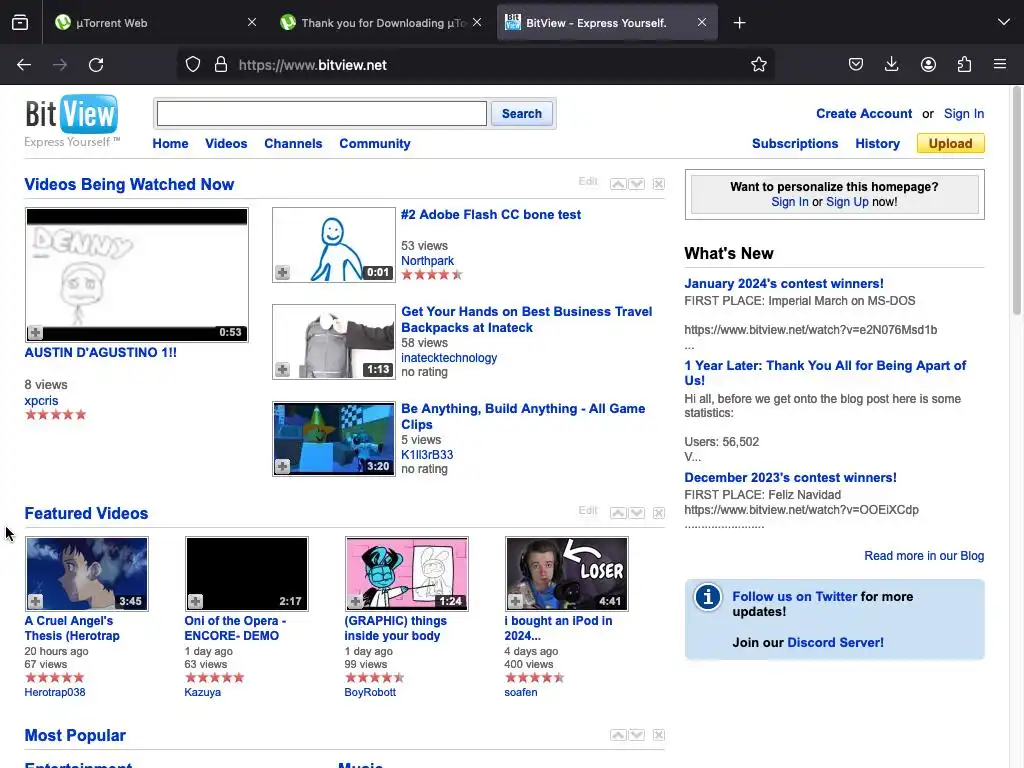
Task: Click star rating under Herotrap video
Action: coord(55,678)
